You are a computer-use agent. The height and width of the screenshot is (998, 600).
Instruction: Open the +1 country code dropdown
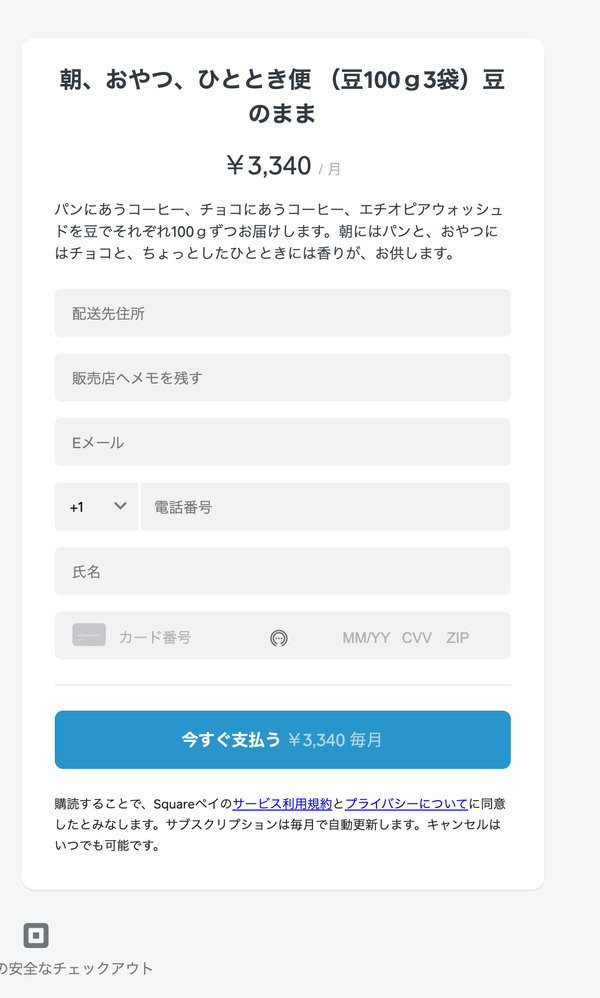coord(96,507)
